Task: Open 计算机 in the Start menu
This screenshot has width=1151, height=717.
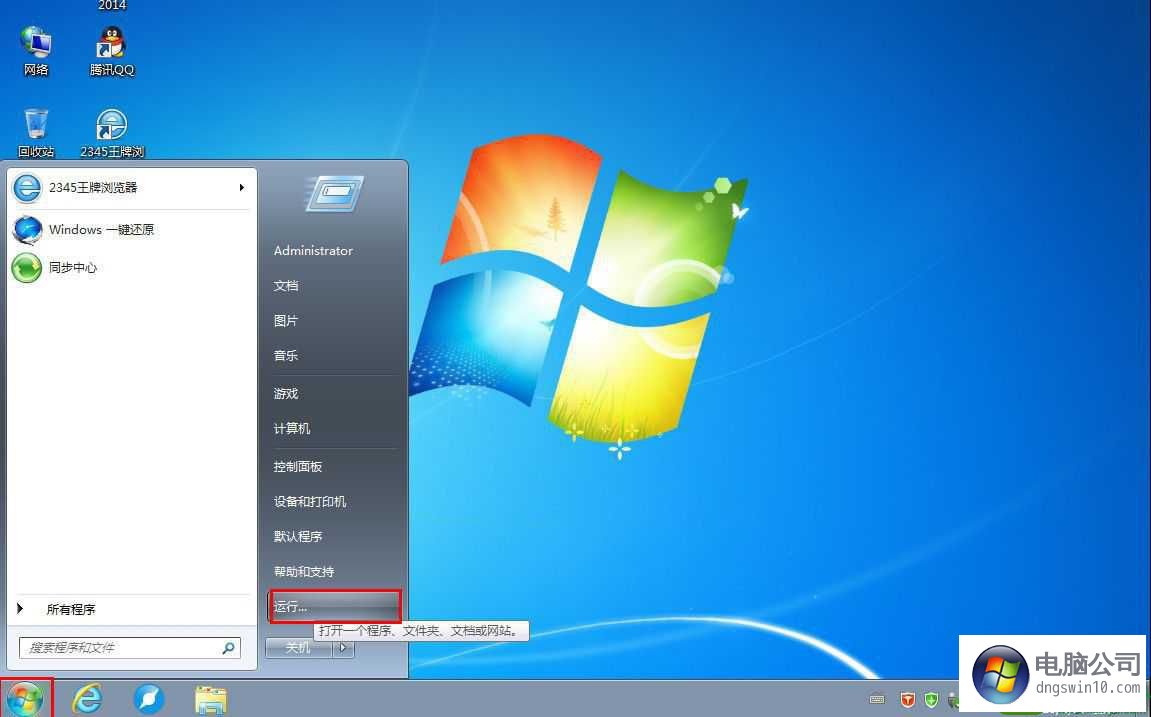Action: tap(292, 429)
